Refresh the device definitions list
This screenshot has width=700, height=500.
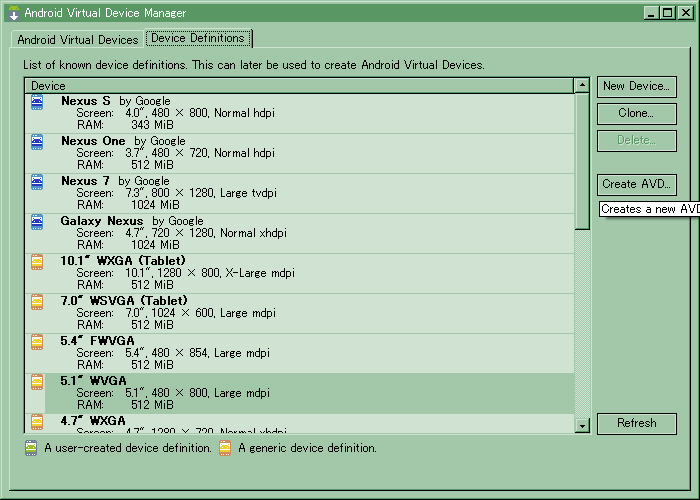tap(637, 423)
